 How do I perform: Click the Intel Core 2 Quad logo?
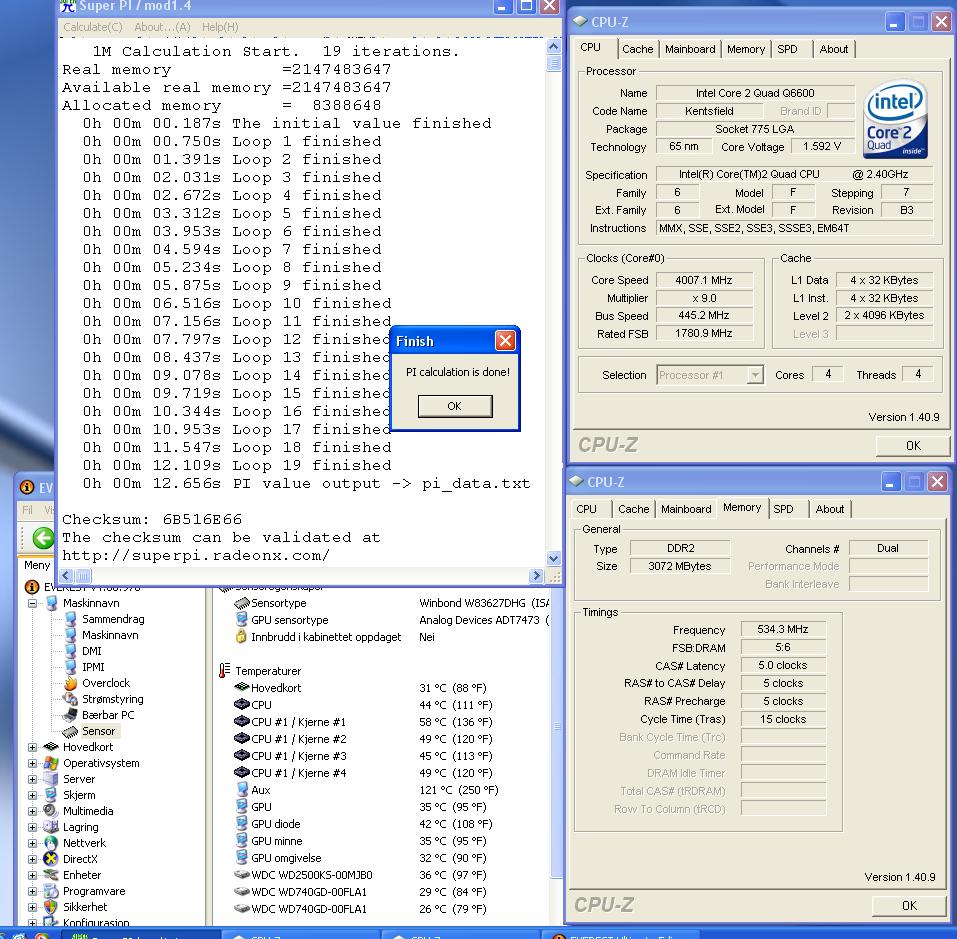(x=895, y=120)
